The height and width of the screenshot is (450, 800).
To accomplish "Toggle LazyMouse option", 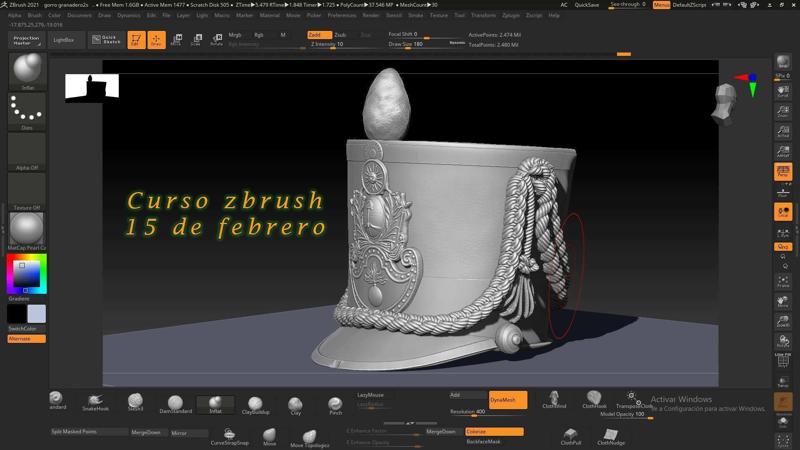I will click(x=370, y=395).
